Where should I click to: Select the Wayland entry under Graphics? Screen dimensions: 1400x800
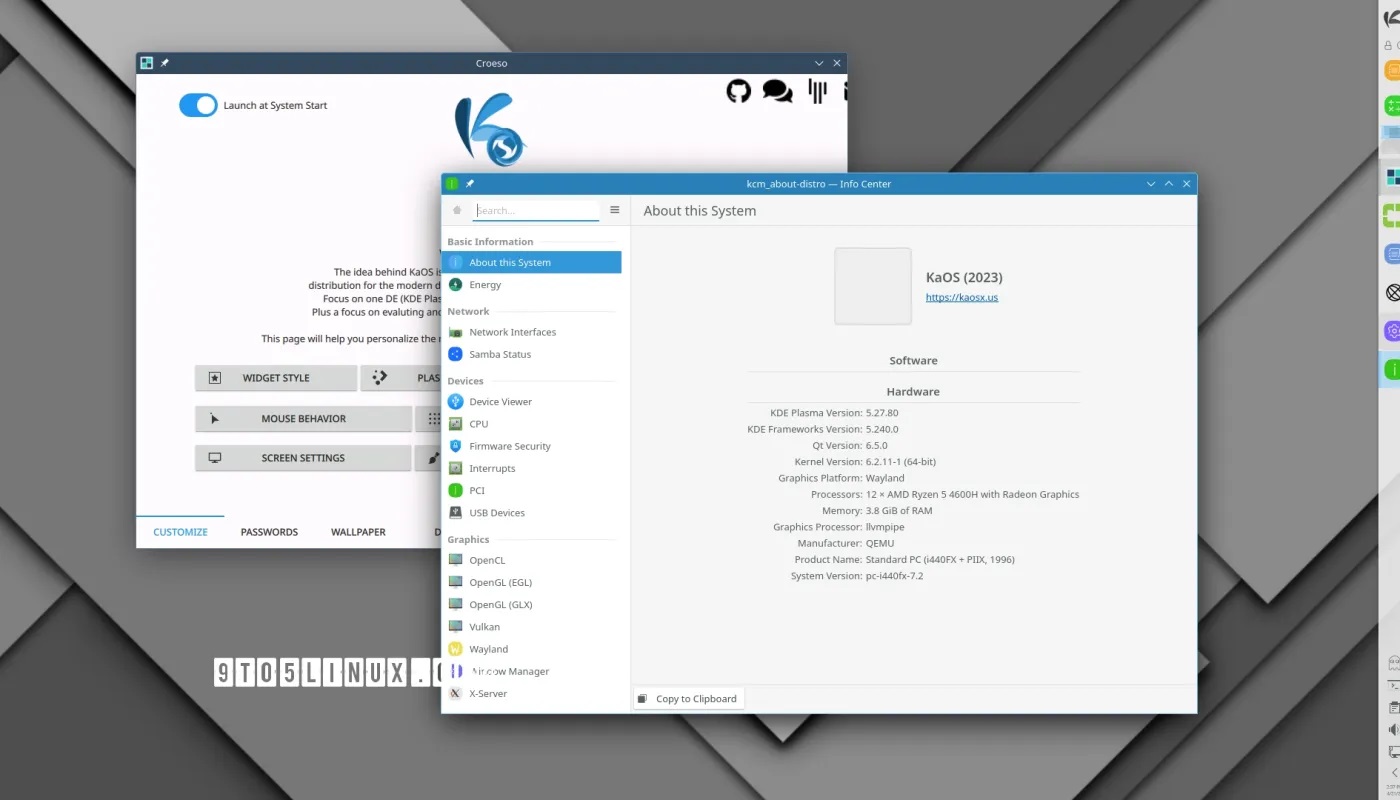pyautogui.click(x=489, y=648)
